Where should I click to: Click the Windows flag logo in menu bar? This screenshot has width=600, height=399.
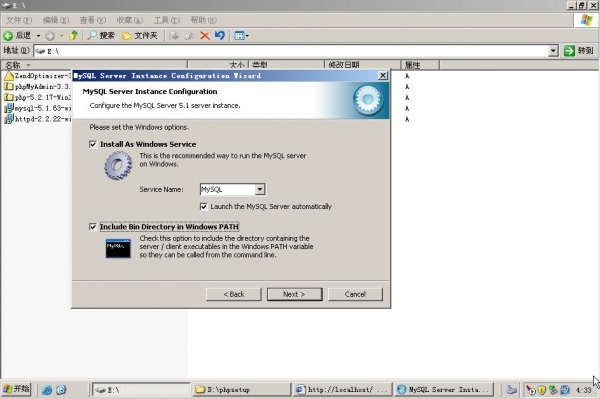point(586,20)
